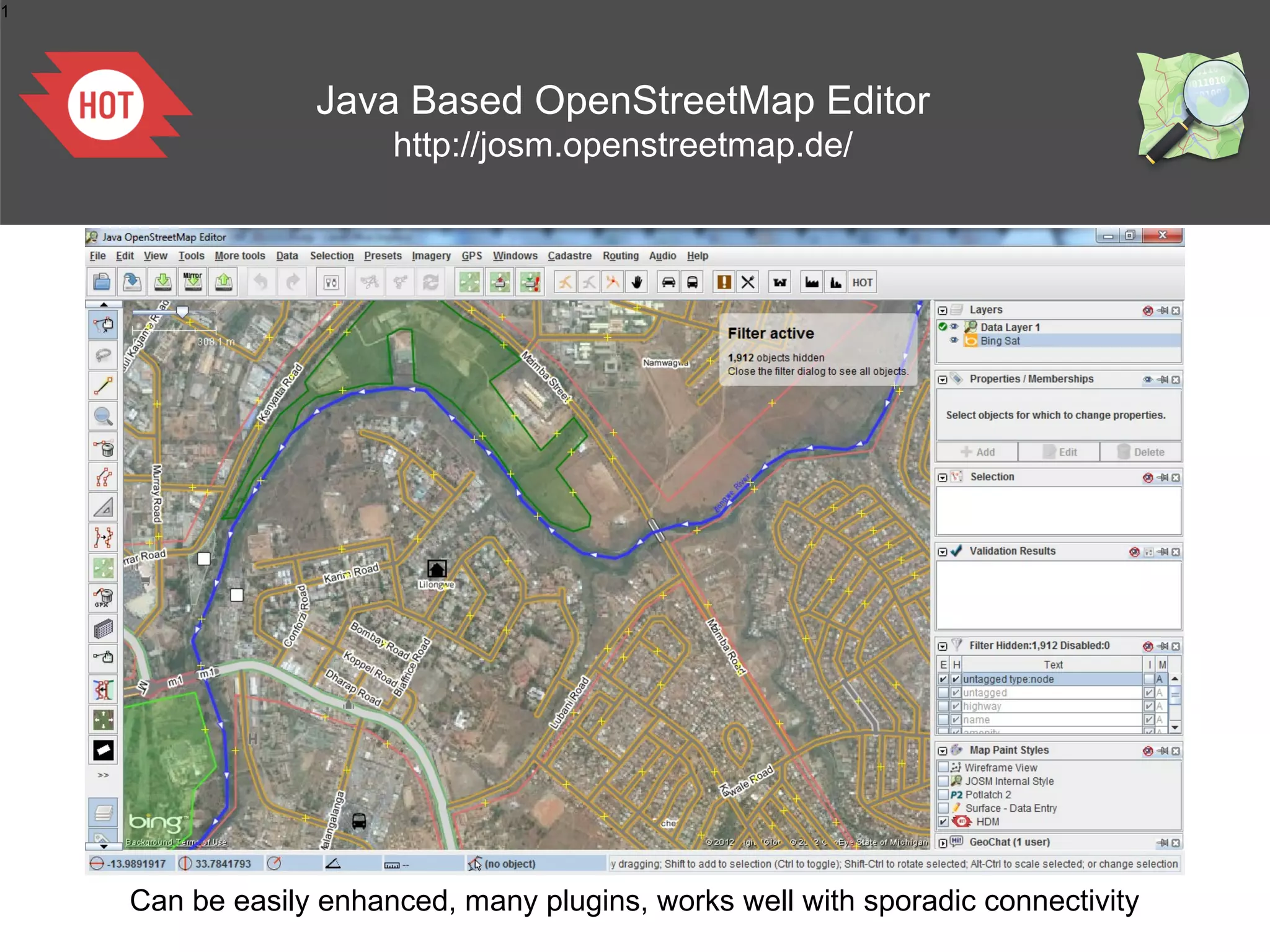Screen dimensions: 1270x952
Task: Select the building drawing tool
Action: click(x=104, y=629)
